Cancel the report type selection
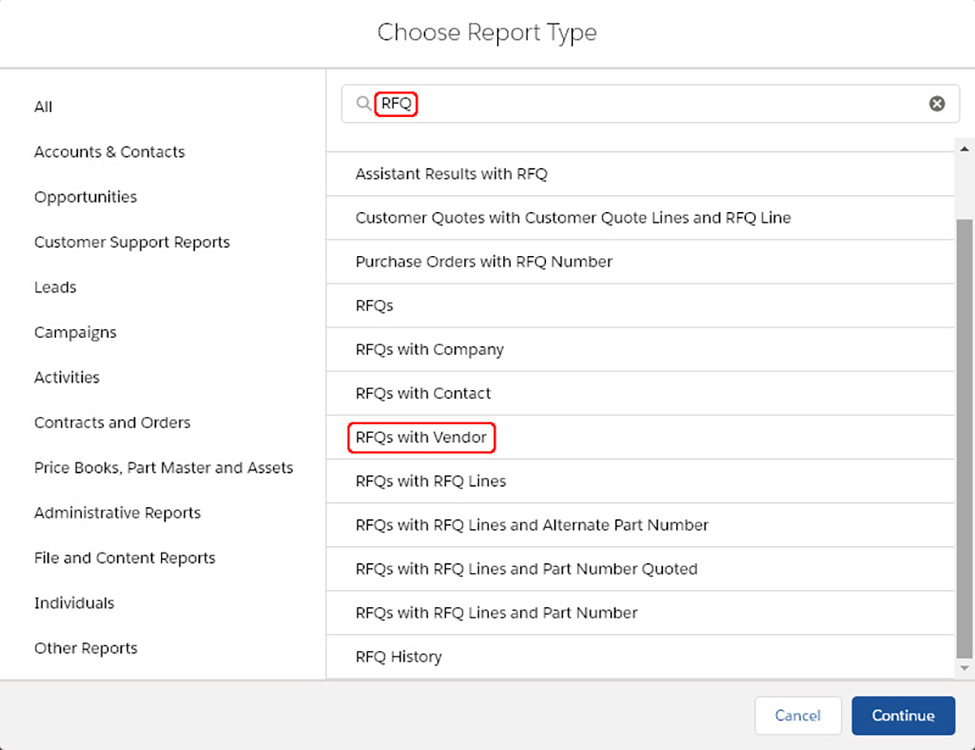This screenshot has width=975, height=750. pyautogui.click(x=797, y=715)
